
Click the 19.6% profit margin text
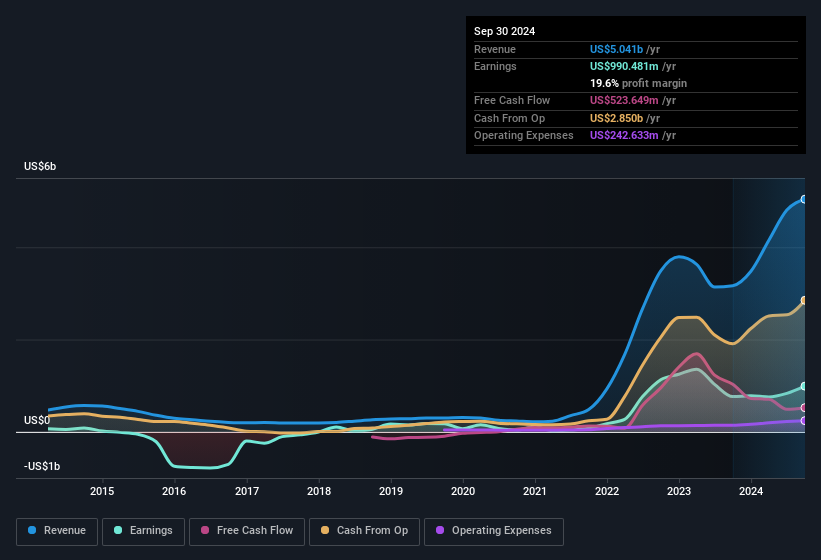point(638,83)
